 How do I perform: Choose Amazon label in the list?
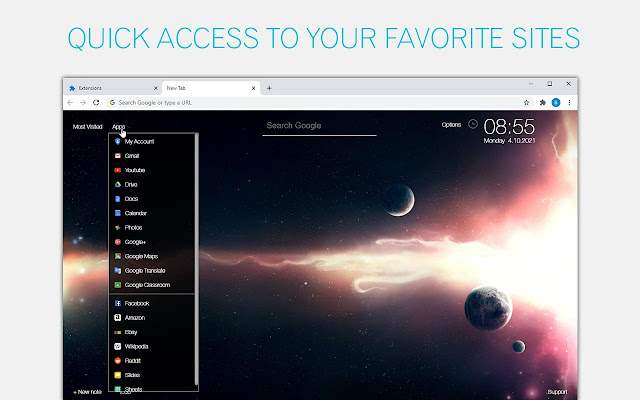[x=135, y=318]
